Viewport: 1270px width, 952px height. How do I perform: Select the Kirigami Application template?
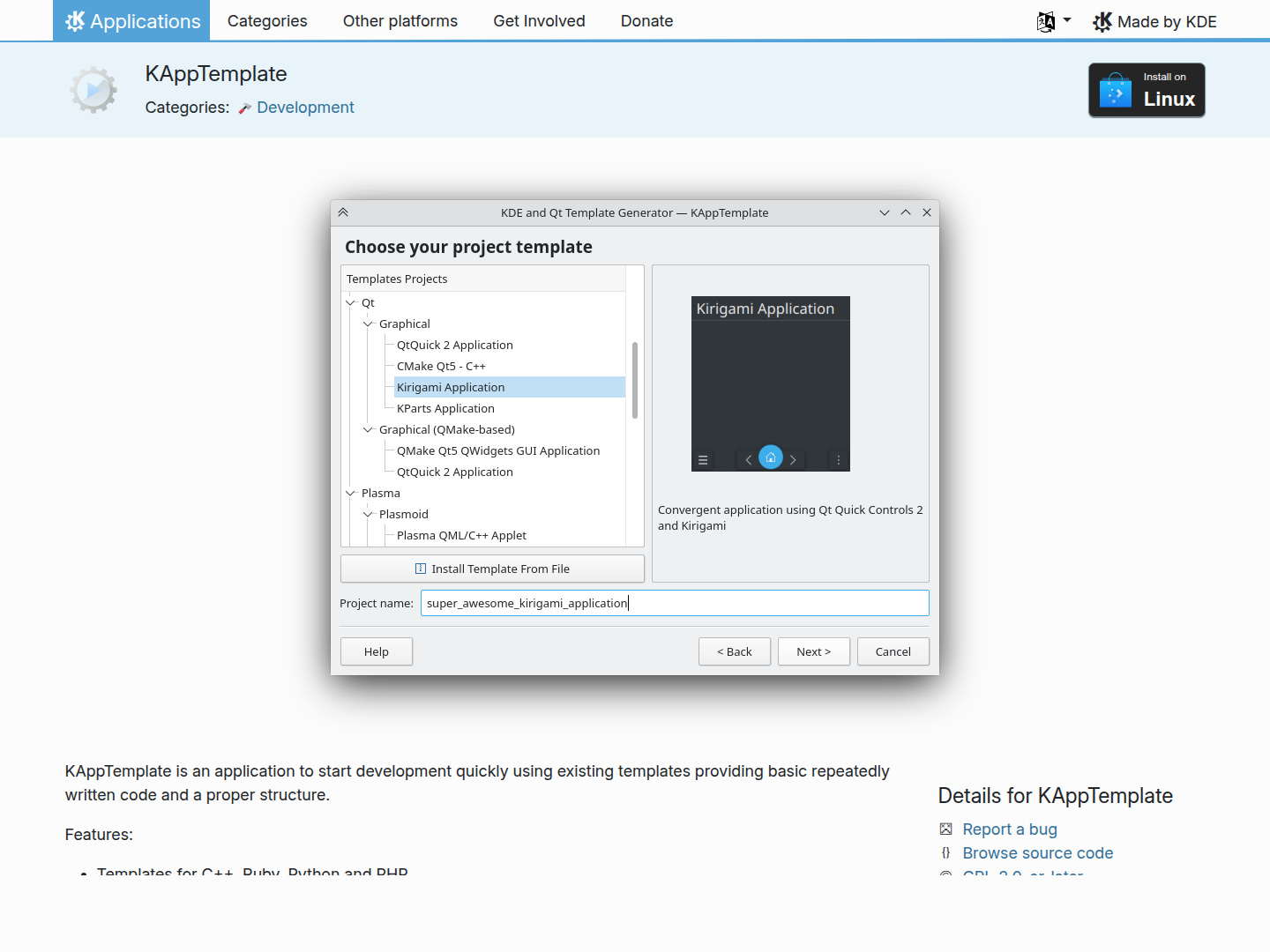(x=510, y=387)
